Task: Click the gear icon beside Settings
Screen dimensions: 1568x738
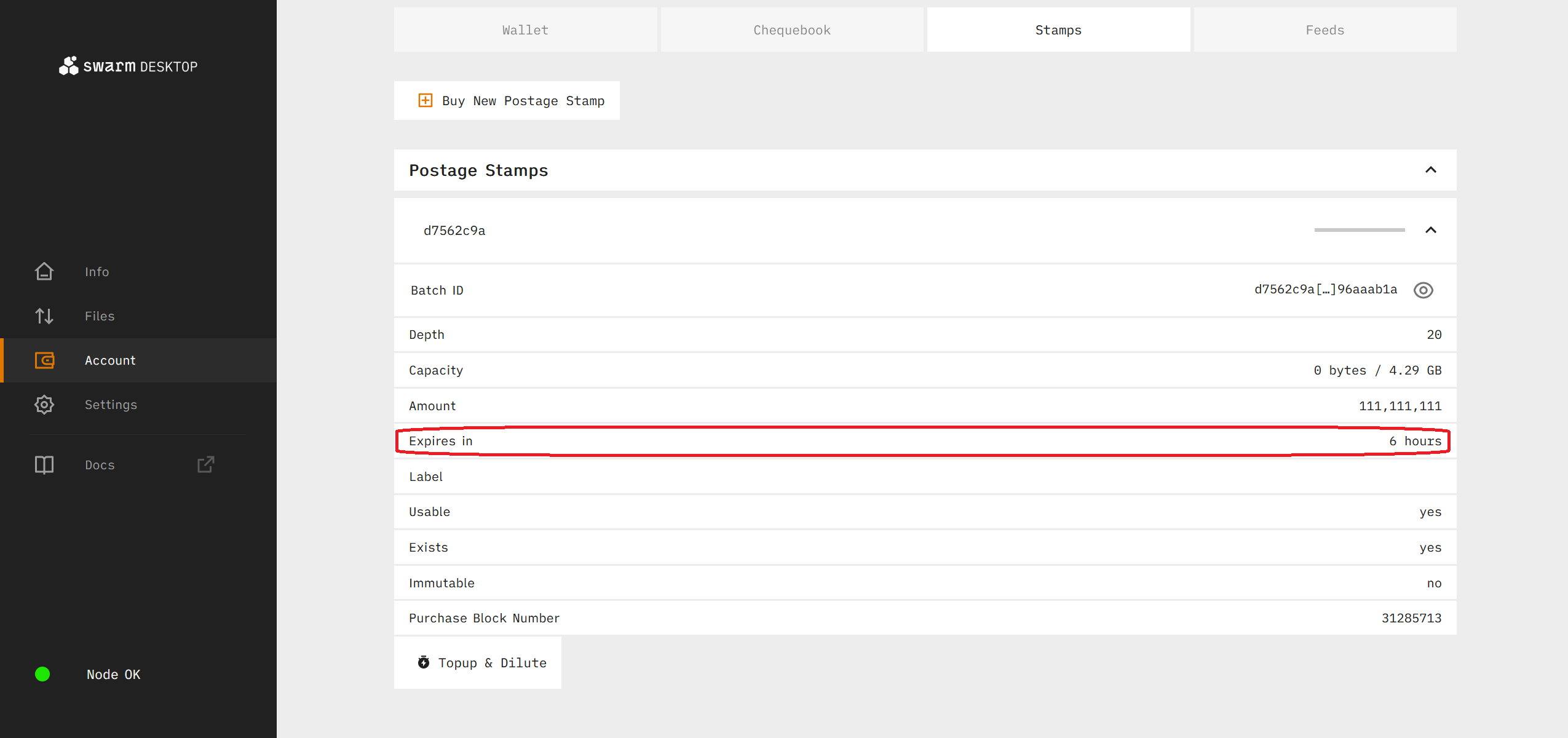Action: pyautogui.click(x=44, y=405)
